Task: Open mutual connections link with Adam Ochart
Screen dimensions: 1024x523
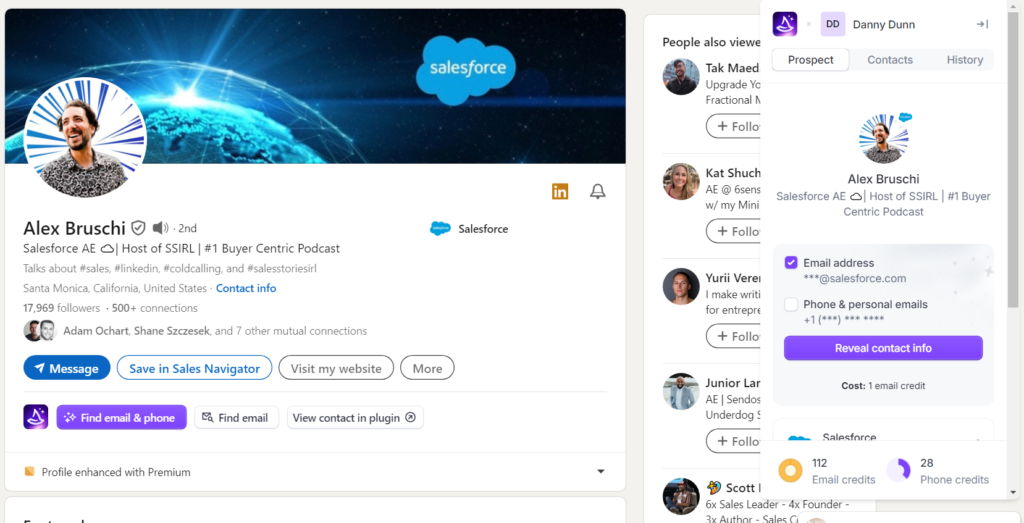Action: coord(215,331)
